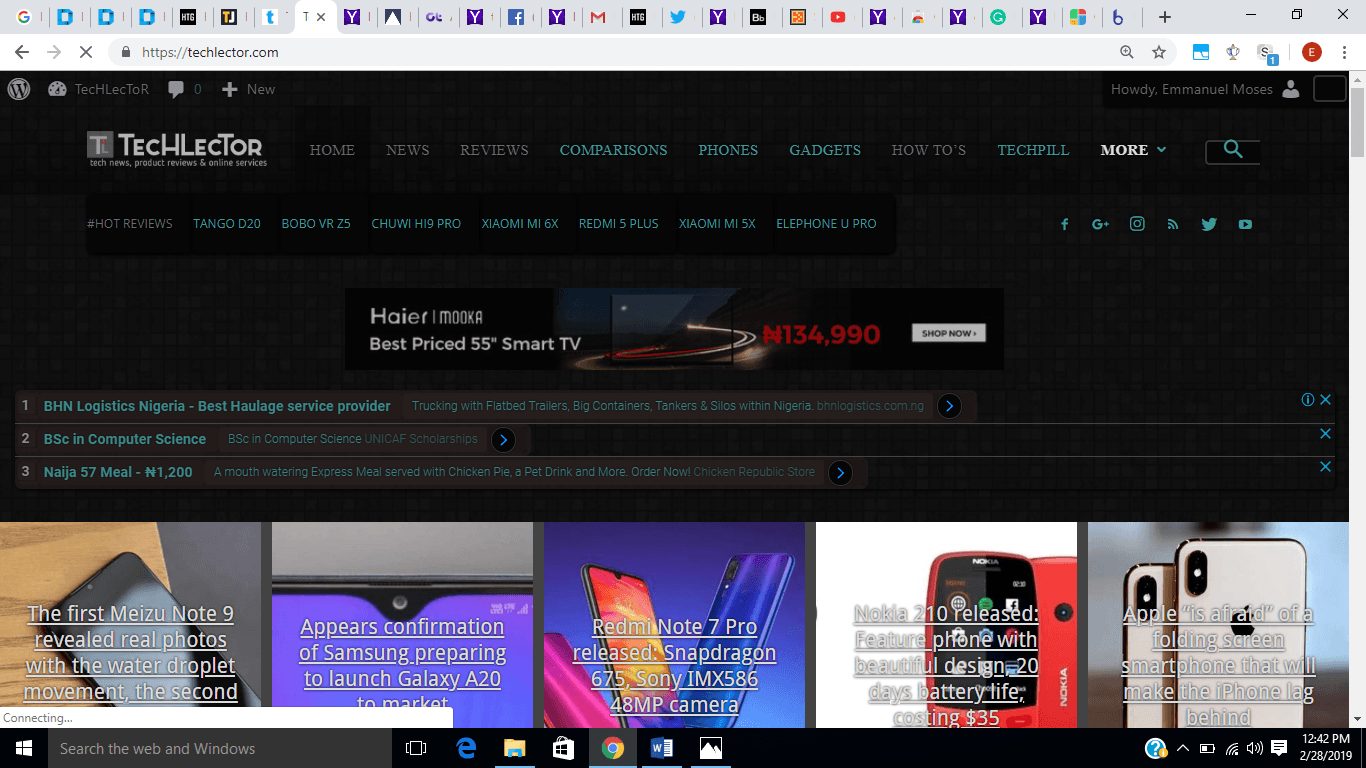This screenshot has width=1366, height=768.
Task: Visit the Twitter social icon in header
Action: 1209,224
